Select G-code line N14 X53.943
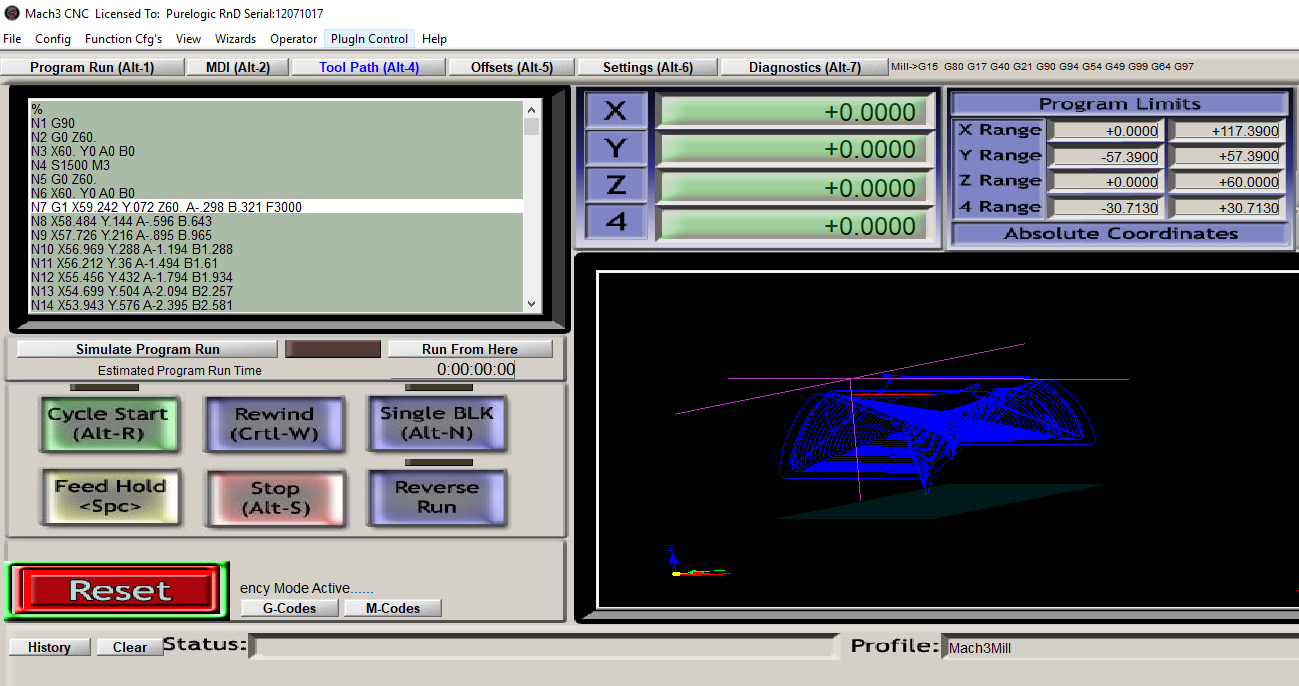 [276, 305]
